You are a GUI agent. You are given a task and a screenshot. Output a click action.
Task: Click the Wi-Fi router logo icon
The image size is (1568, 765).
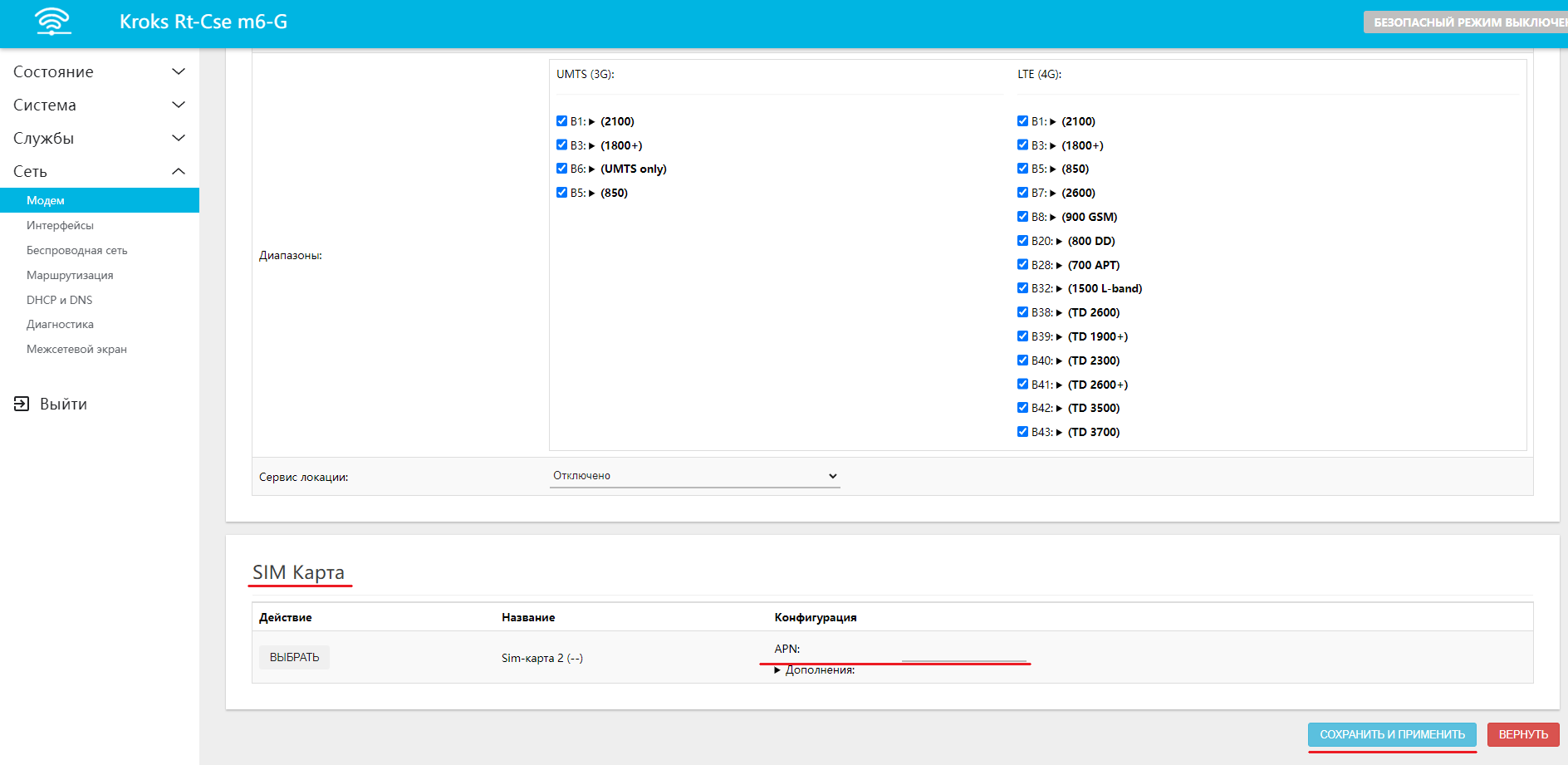point(53,22)
